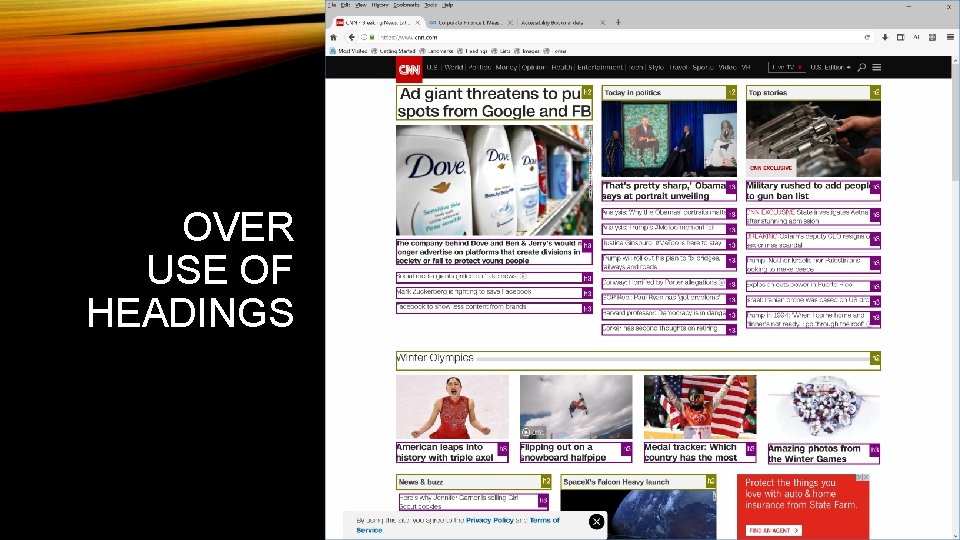Open the Bookmarks menu
The image size is (960, 540).
pos(406,5)
